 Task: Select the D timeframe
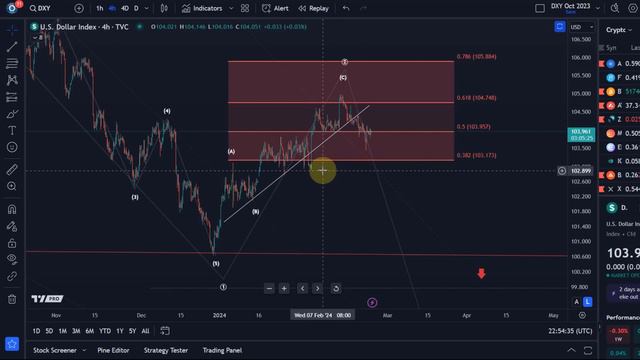[x=136, y=8]
